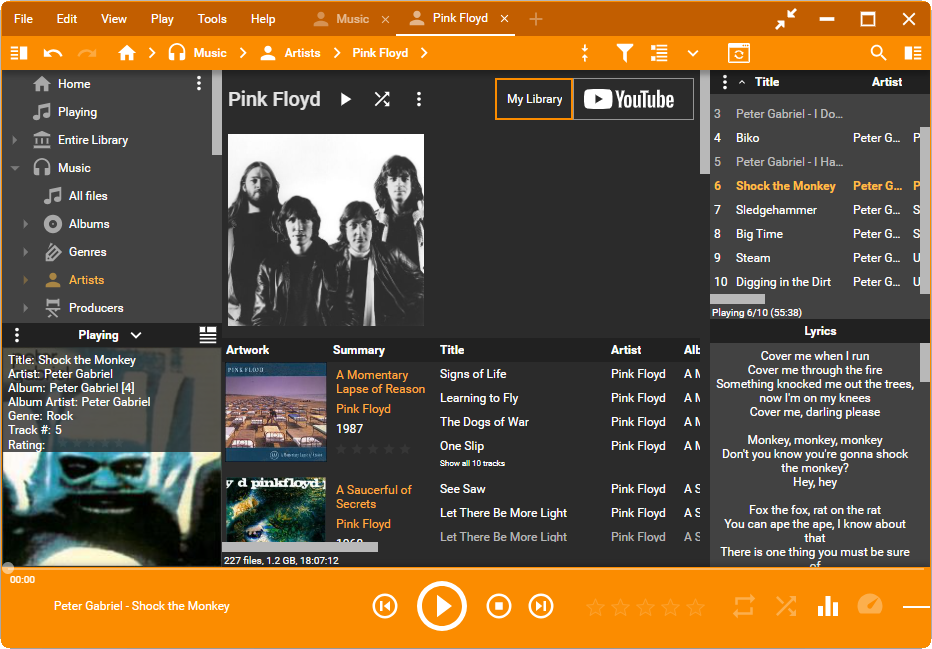Skip to the next track
The width and height of the screenshot is (932, 649).
tap(540, 606)
